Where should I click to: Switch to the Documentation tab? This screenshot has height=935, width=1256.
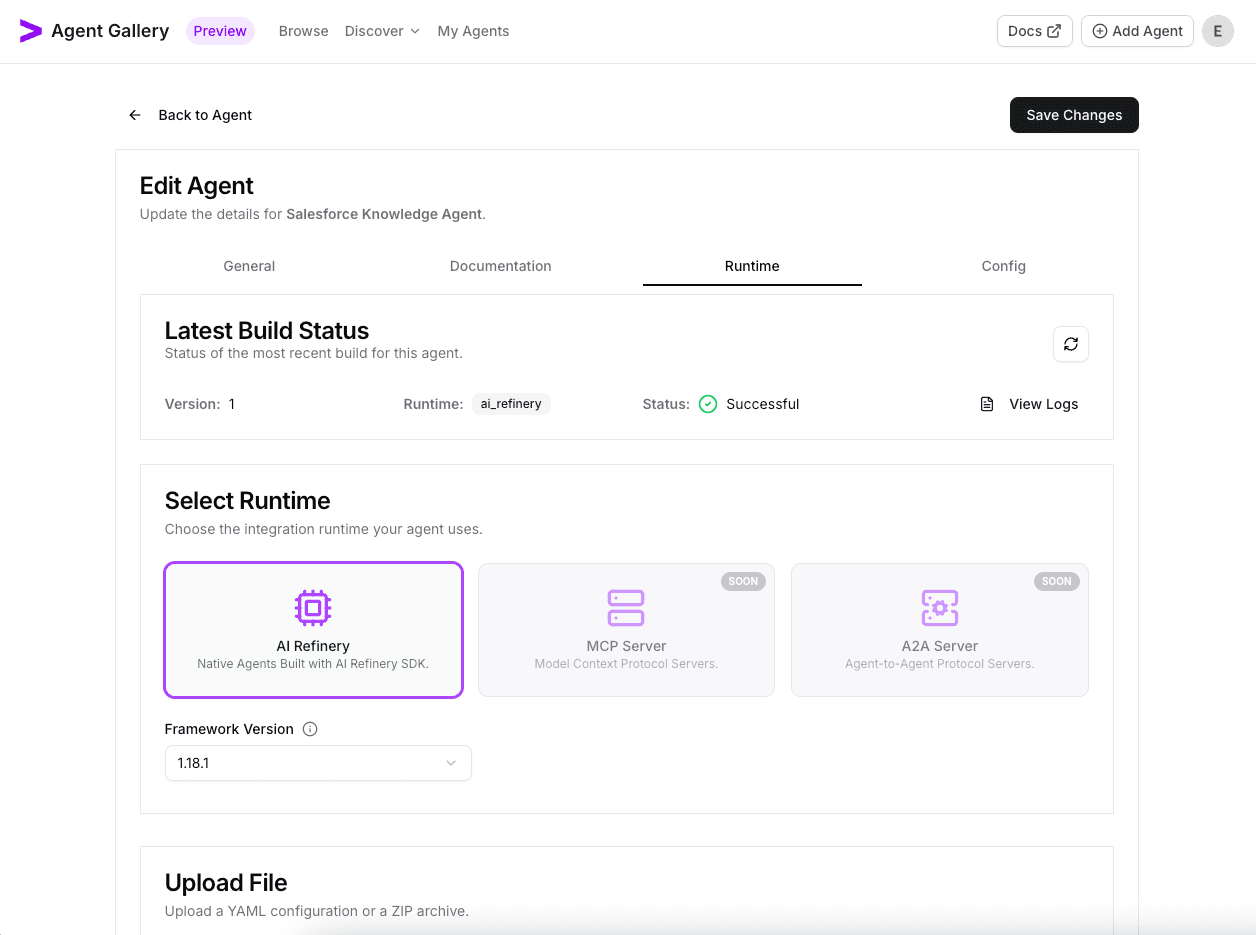click(x=500, y=266)
